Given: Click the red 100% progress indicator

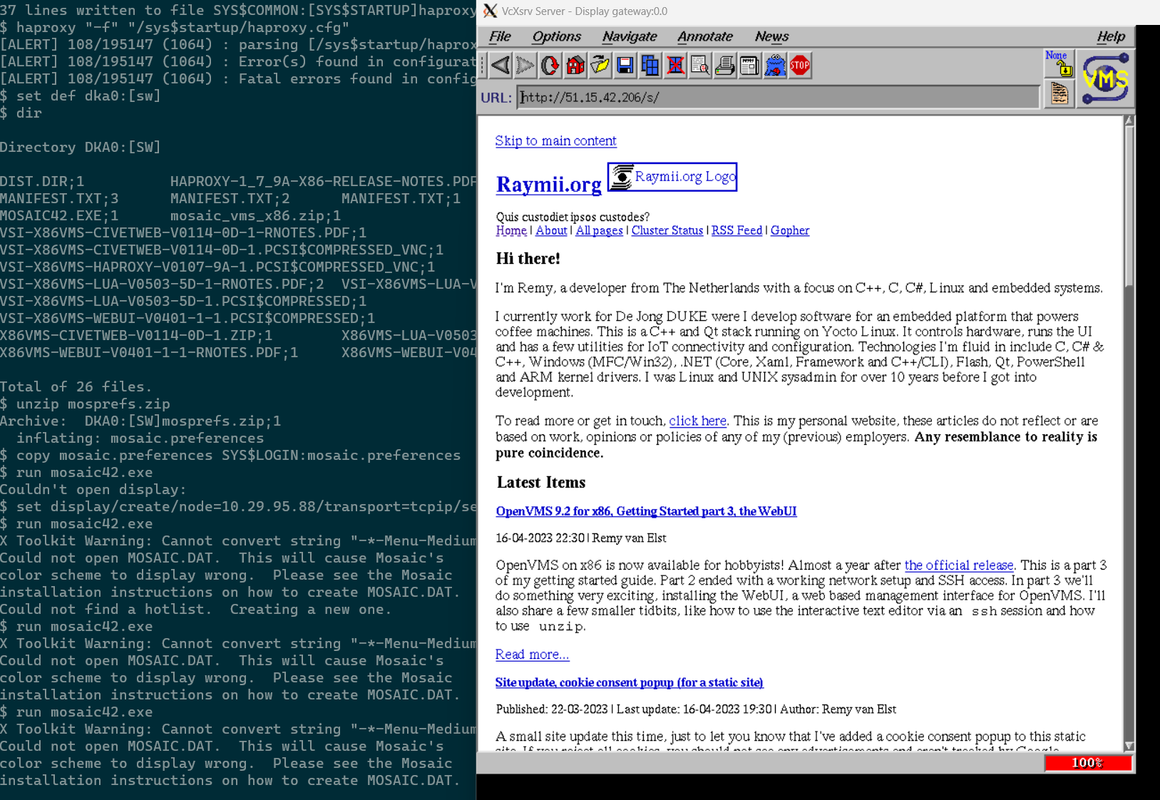Looking at the screenshot, I should click(1088, 762).
